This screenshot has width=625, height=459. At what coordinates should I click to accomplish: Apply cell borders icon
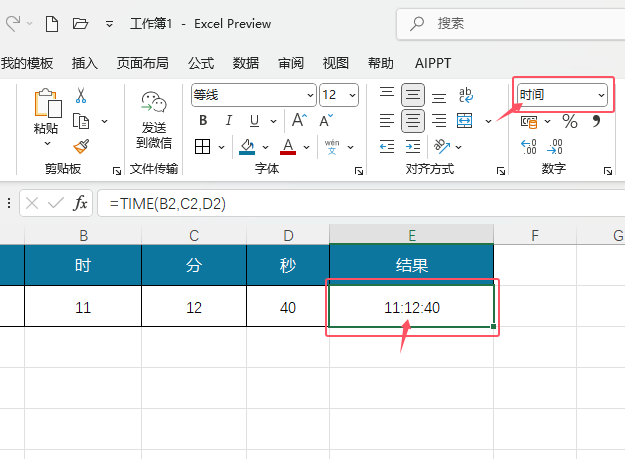pyautogui.click(x=202, y=147)
